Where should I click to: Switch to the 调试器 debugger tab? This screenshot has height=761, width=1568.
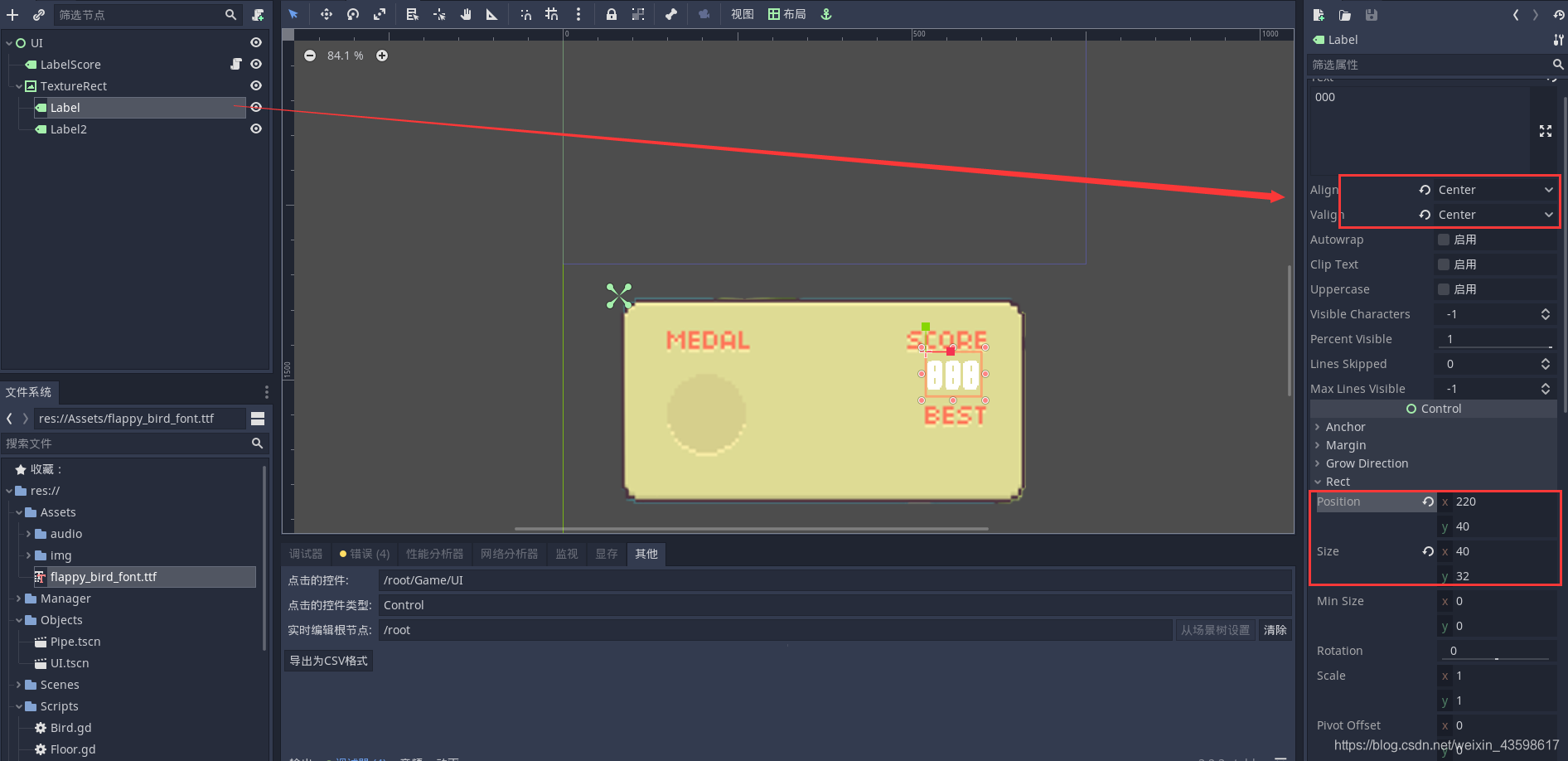(x=306, y=554)
